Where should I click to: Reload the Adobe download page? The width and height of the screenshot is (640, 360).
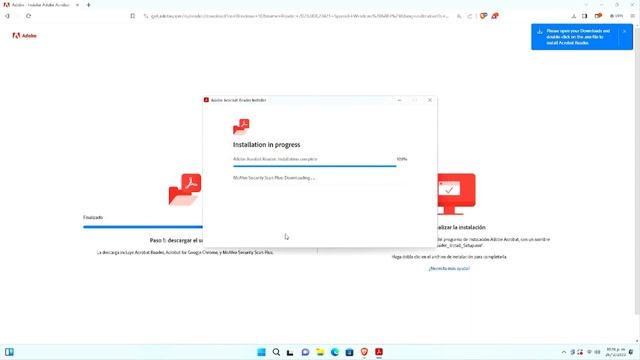click(x=28, y=16)
